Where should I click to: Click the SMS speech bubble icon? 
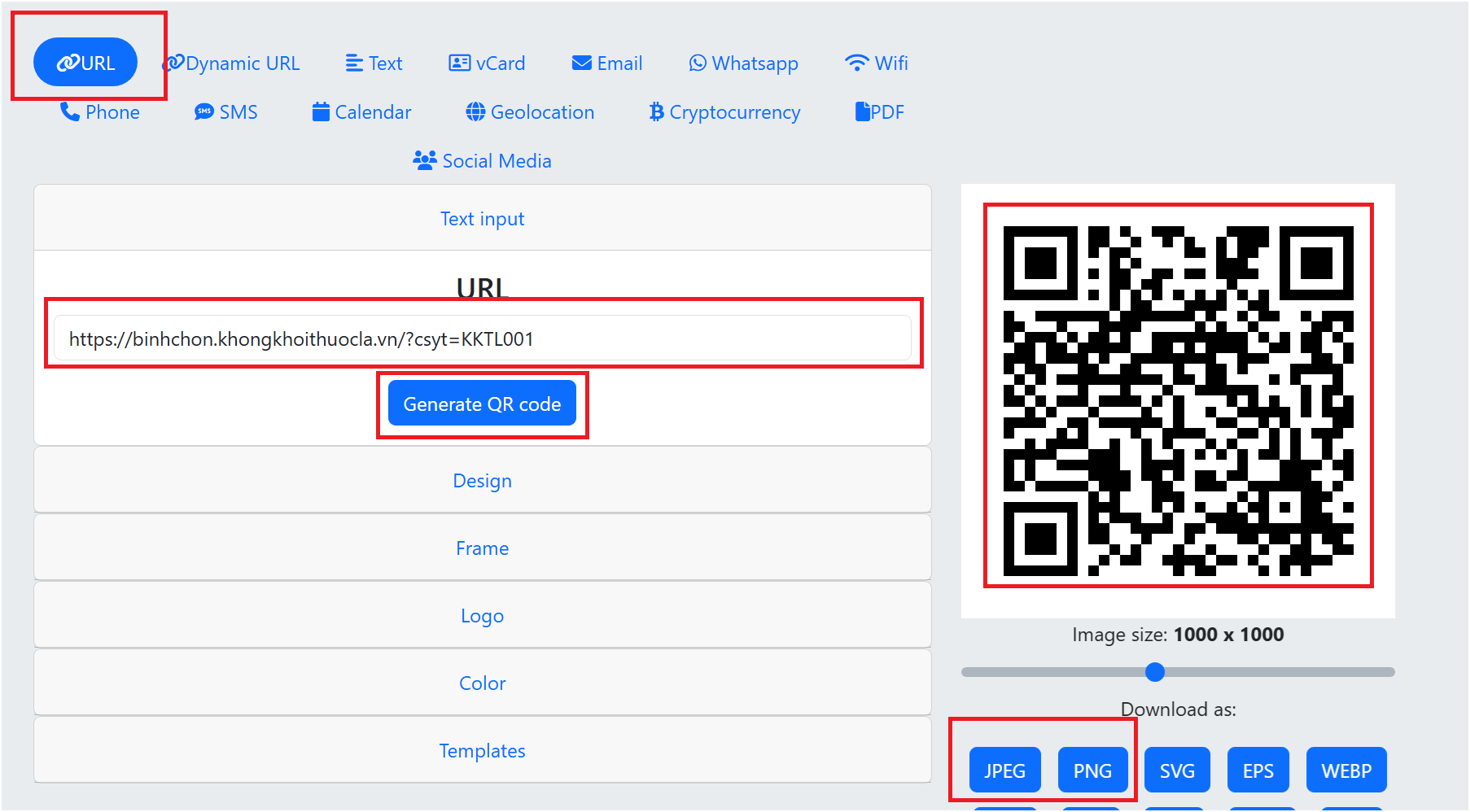coord(204,111)
